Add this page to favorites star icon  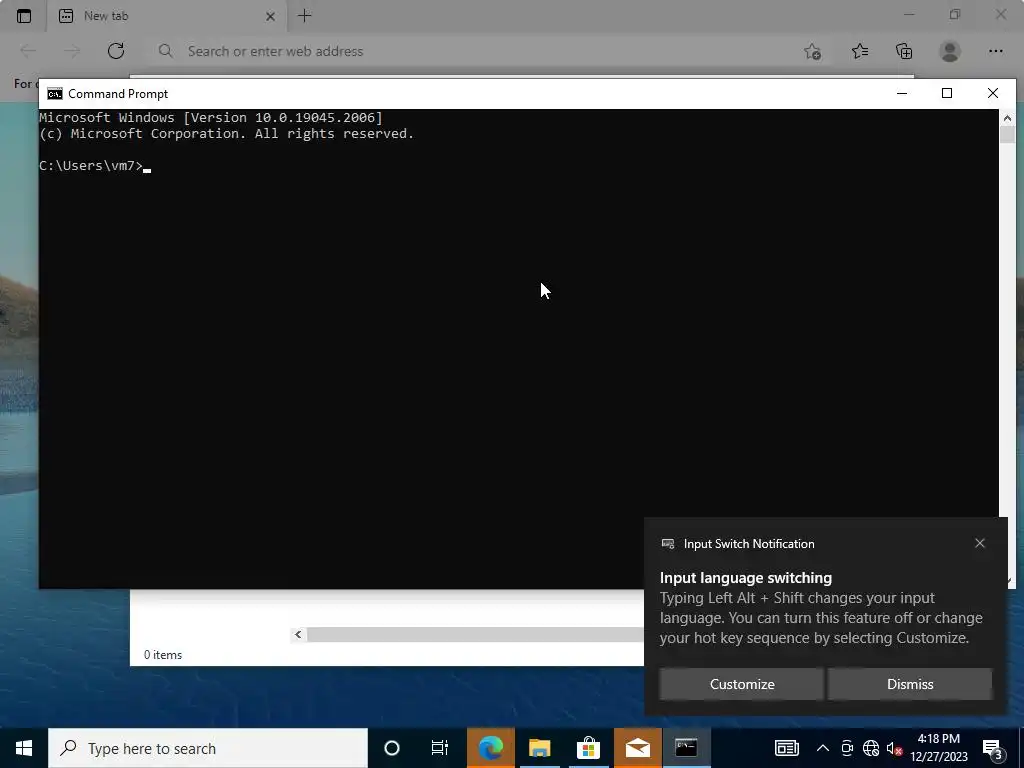click(x=812, y=51)
